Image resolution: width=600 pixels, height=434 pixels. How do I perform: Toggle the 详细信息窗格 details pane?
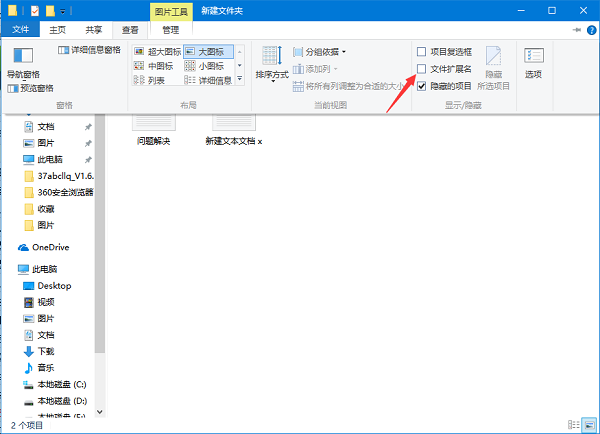[x=89, y=50]
